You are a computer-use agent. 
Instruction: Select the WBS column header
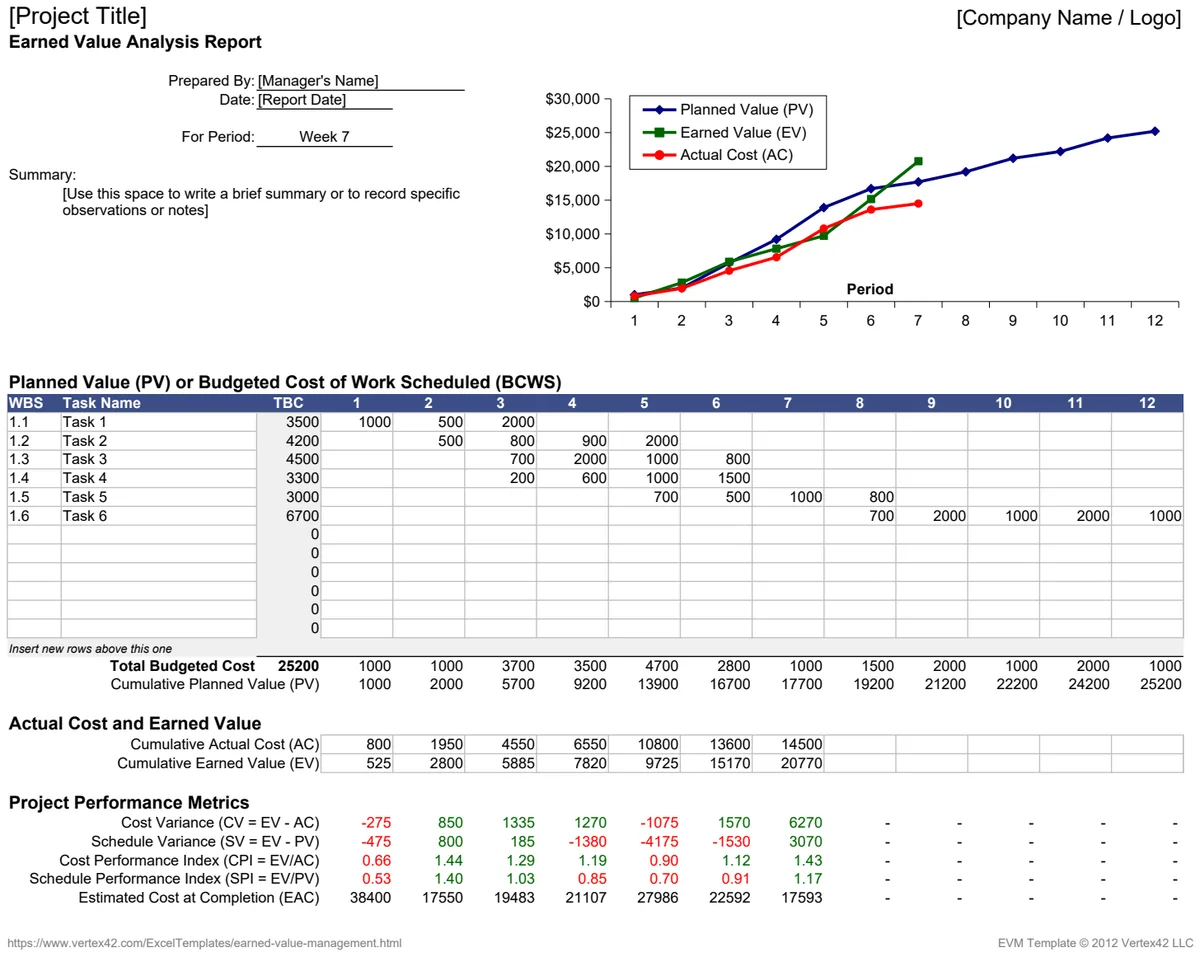click(34, 403)
